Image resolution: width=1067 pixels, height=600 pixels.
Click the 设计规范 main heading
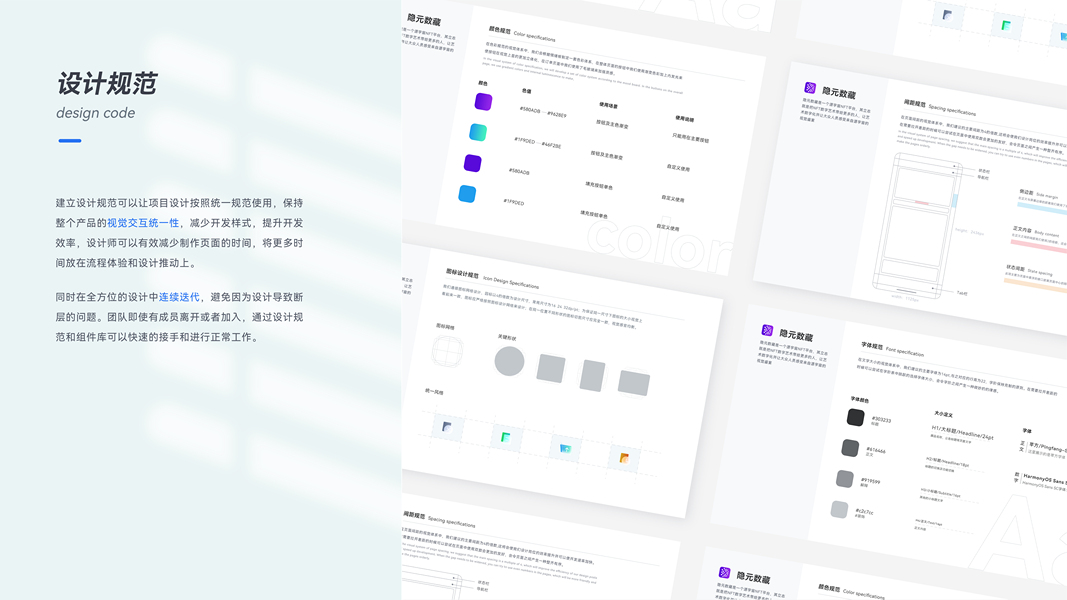click(107, 84)
